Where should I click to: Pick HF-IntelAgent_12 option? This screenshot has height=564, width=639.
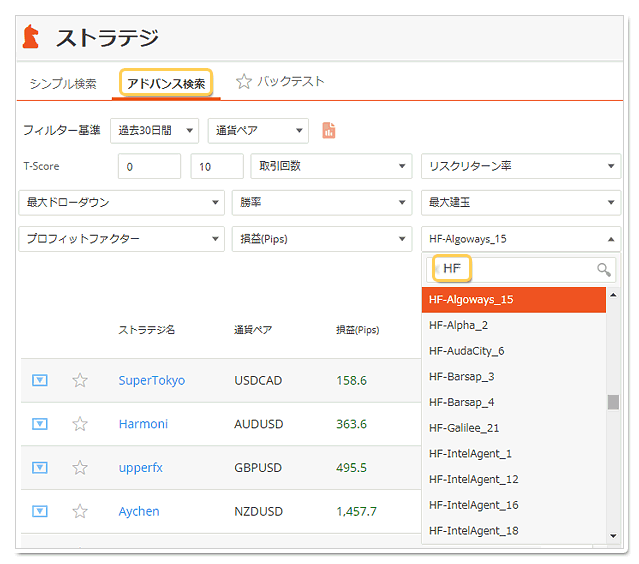(514, 479)
